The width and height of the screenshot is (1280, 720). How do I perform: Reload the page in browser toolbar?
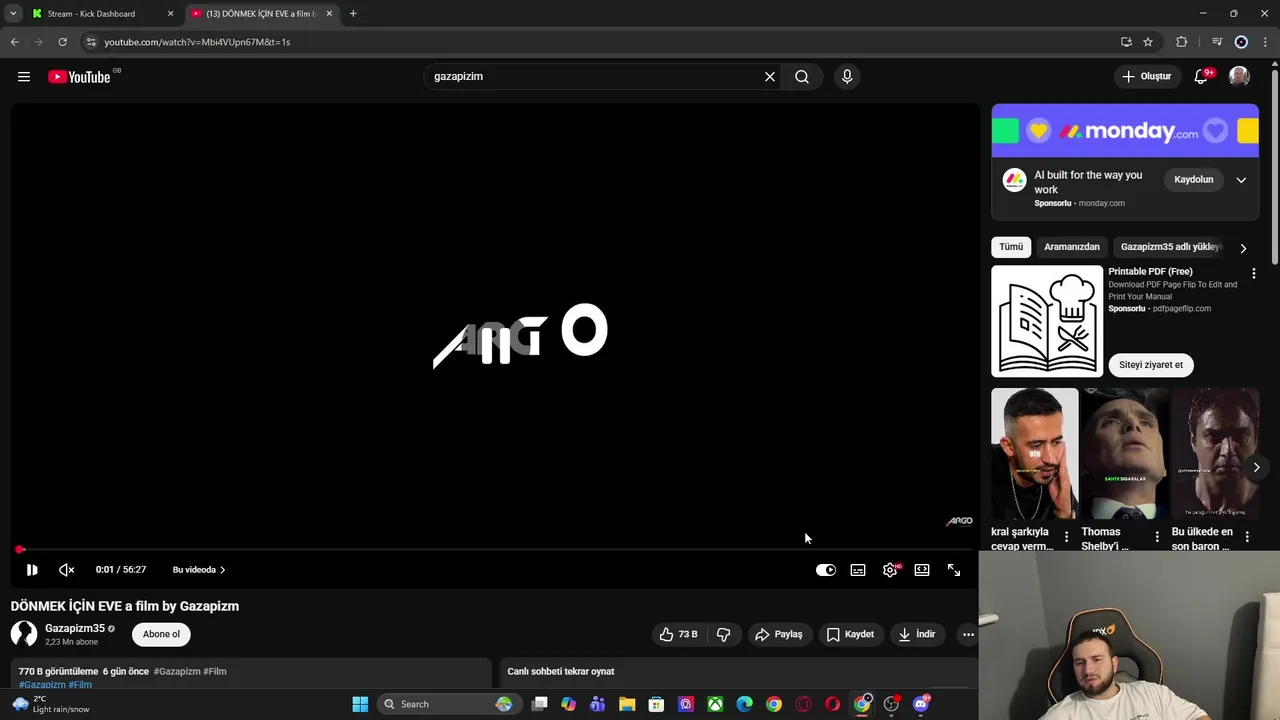(x=62, y=42)
